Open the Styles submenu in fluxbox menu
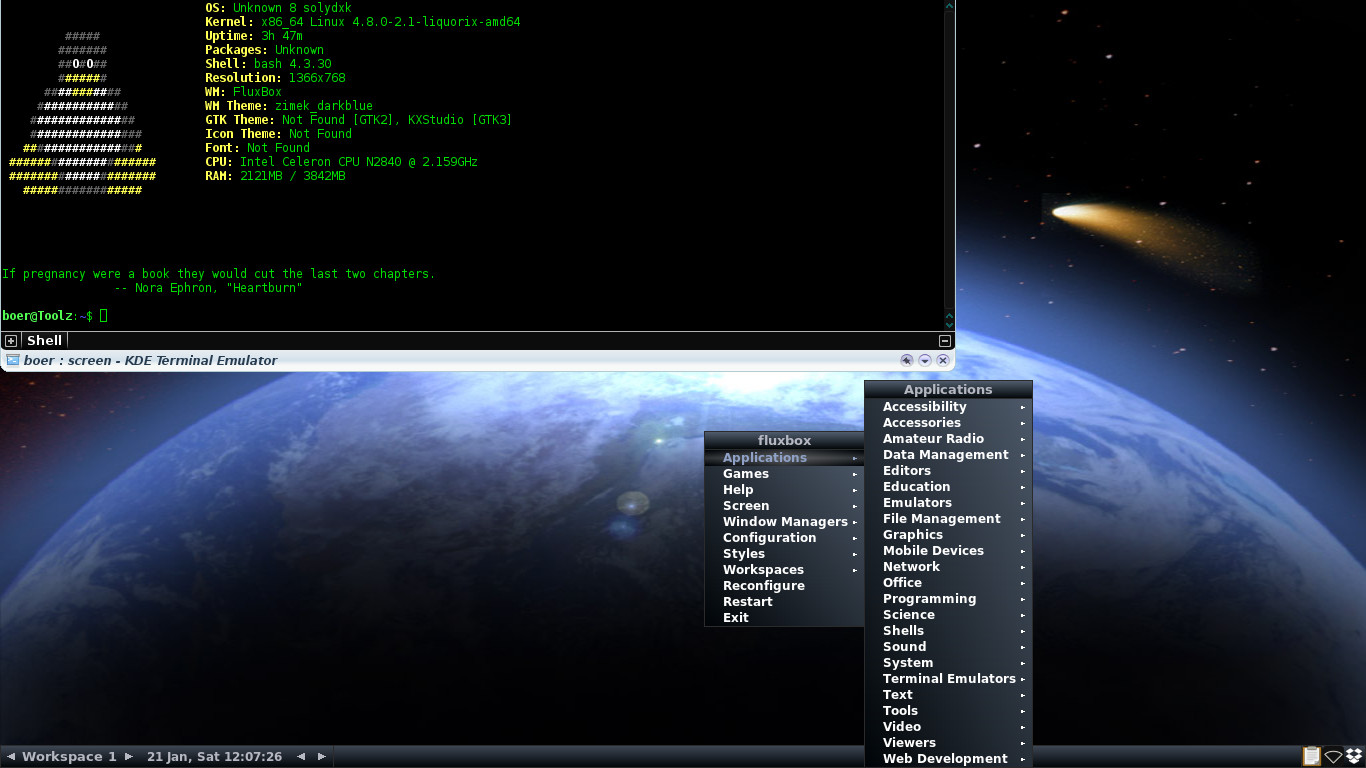 click(x=744, y=554)
